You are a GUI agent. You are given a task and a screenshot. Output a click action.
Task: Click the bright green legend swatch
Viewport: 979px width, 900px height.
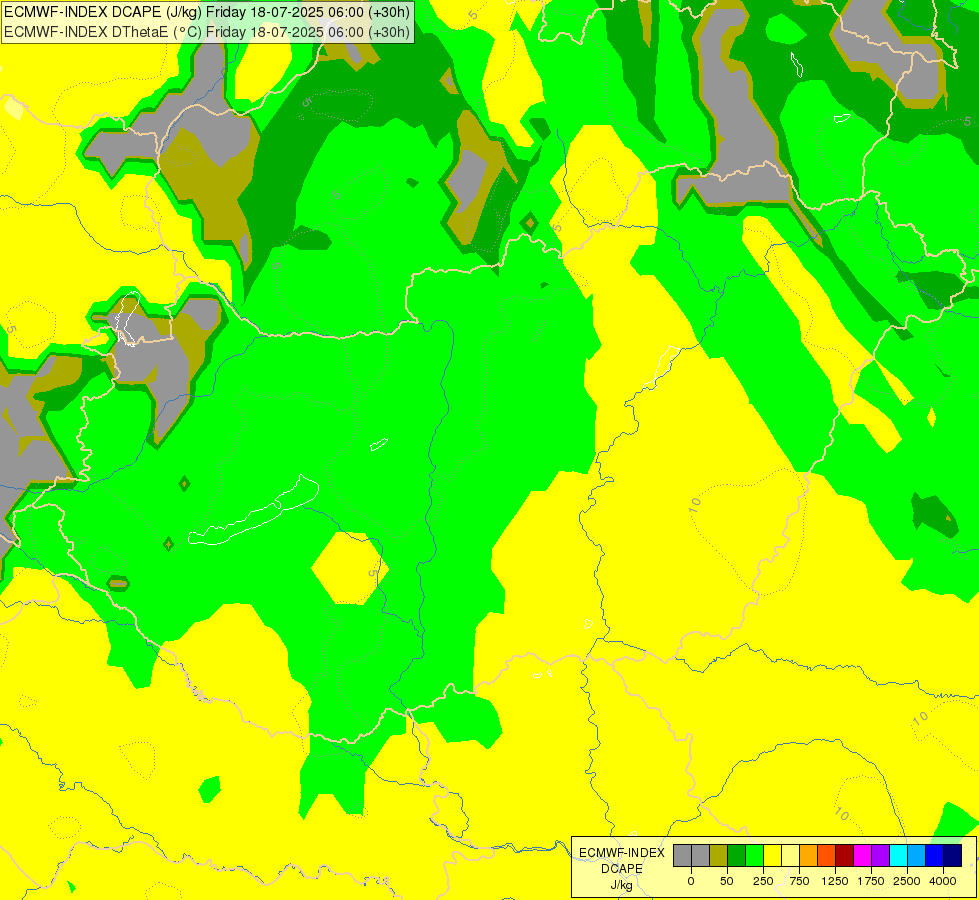coord(755,856)
